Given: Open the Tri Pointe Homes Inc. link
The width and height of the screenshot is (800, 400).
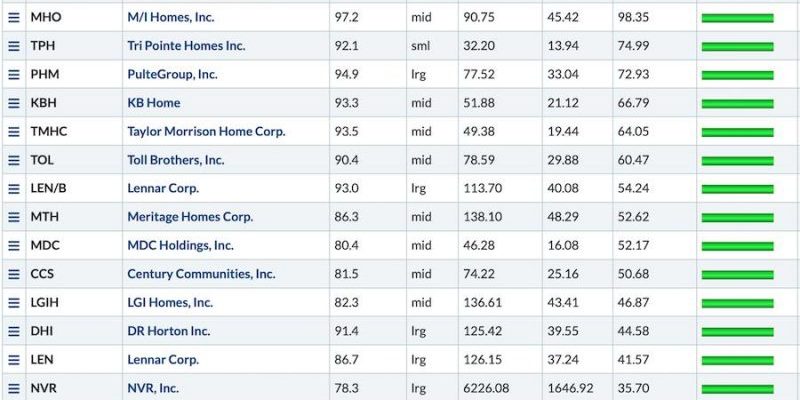Looking at the screenshot, I should point(186,46).
